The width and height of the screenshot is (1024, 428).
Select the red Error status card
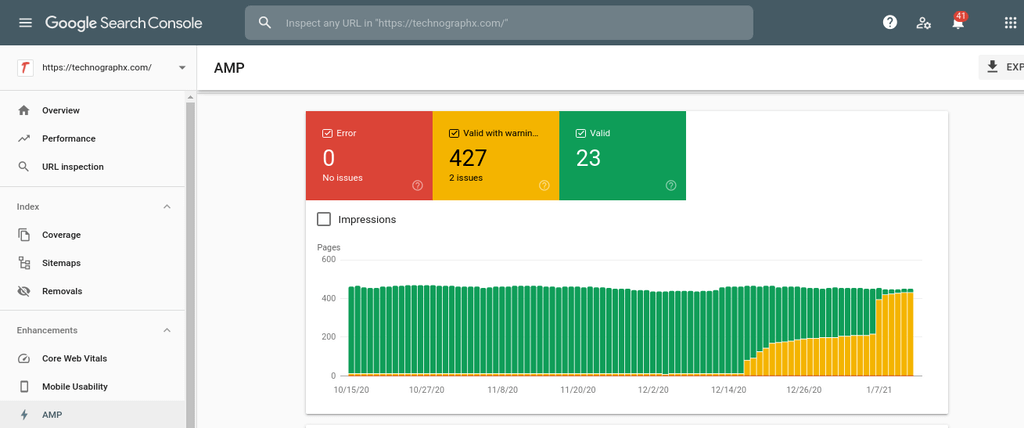click(x=369, y=156)
